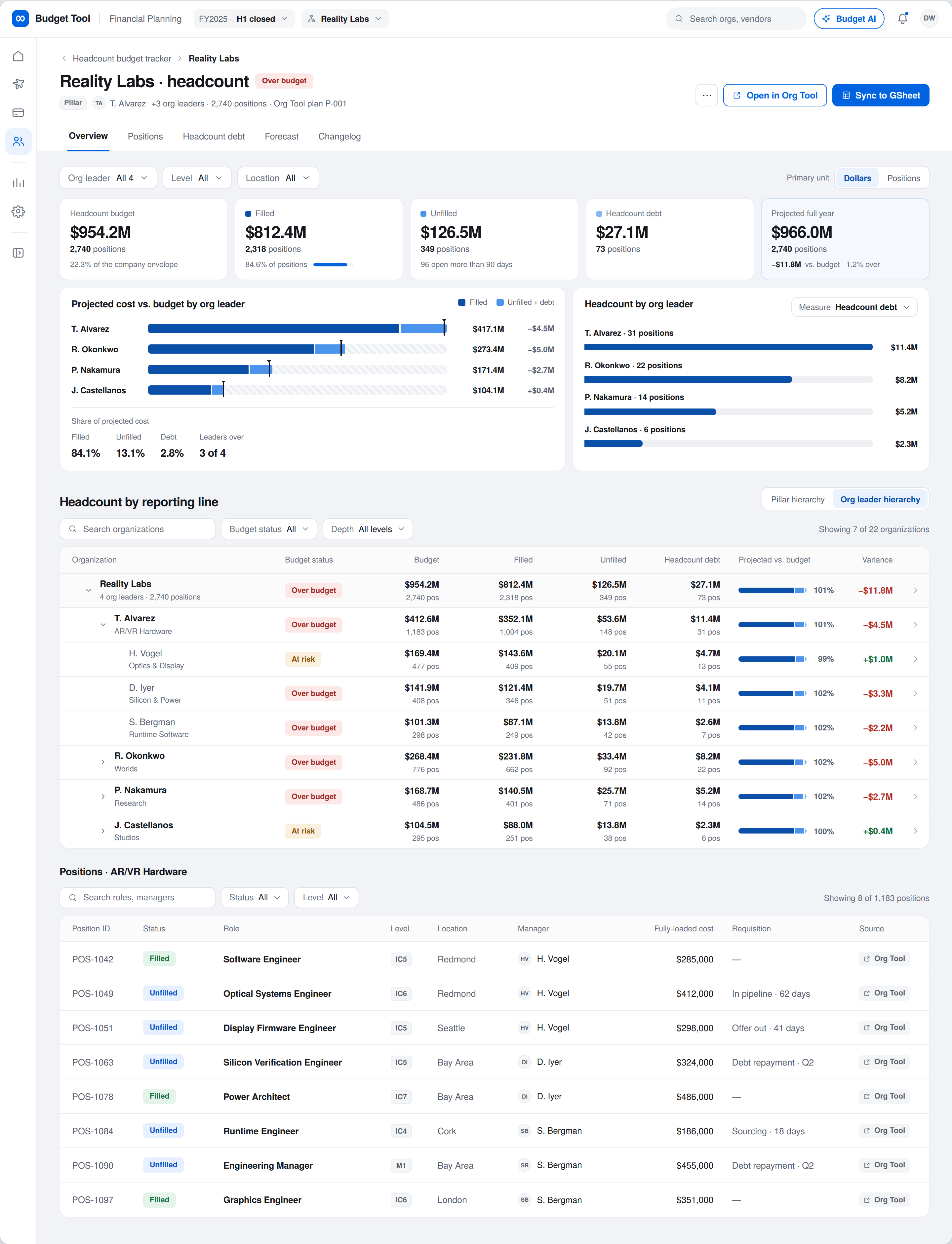
Task: Click Open in Org Tool button
Action: [774, 95]
